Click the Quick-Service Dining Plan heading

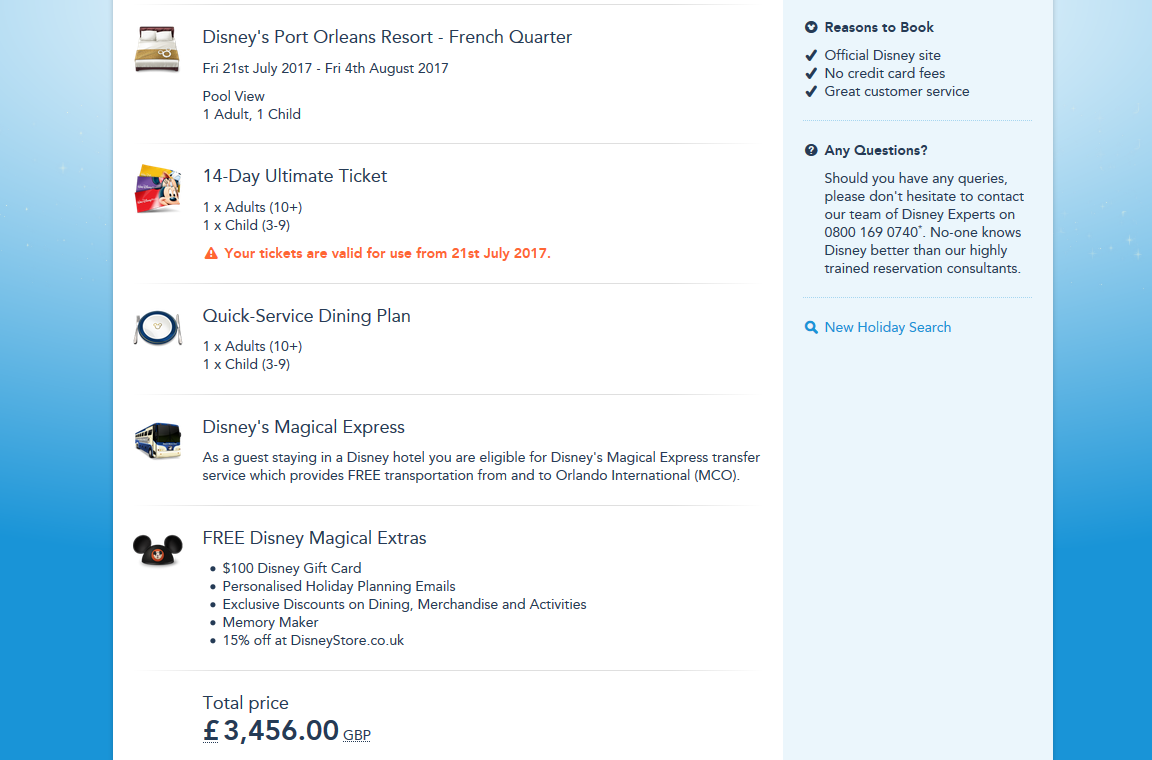306,316
